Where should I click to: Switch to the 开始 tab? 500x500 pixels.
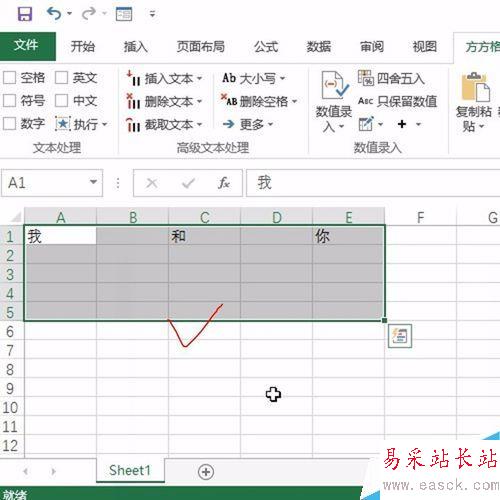click(x=83, y=47)
